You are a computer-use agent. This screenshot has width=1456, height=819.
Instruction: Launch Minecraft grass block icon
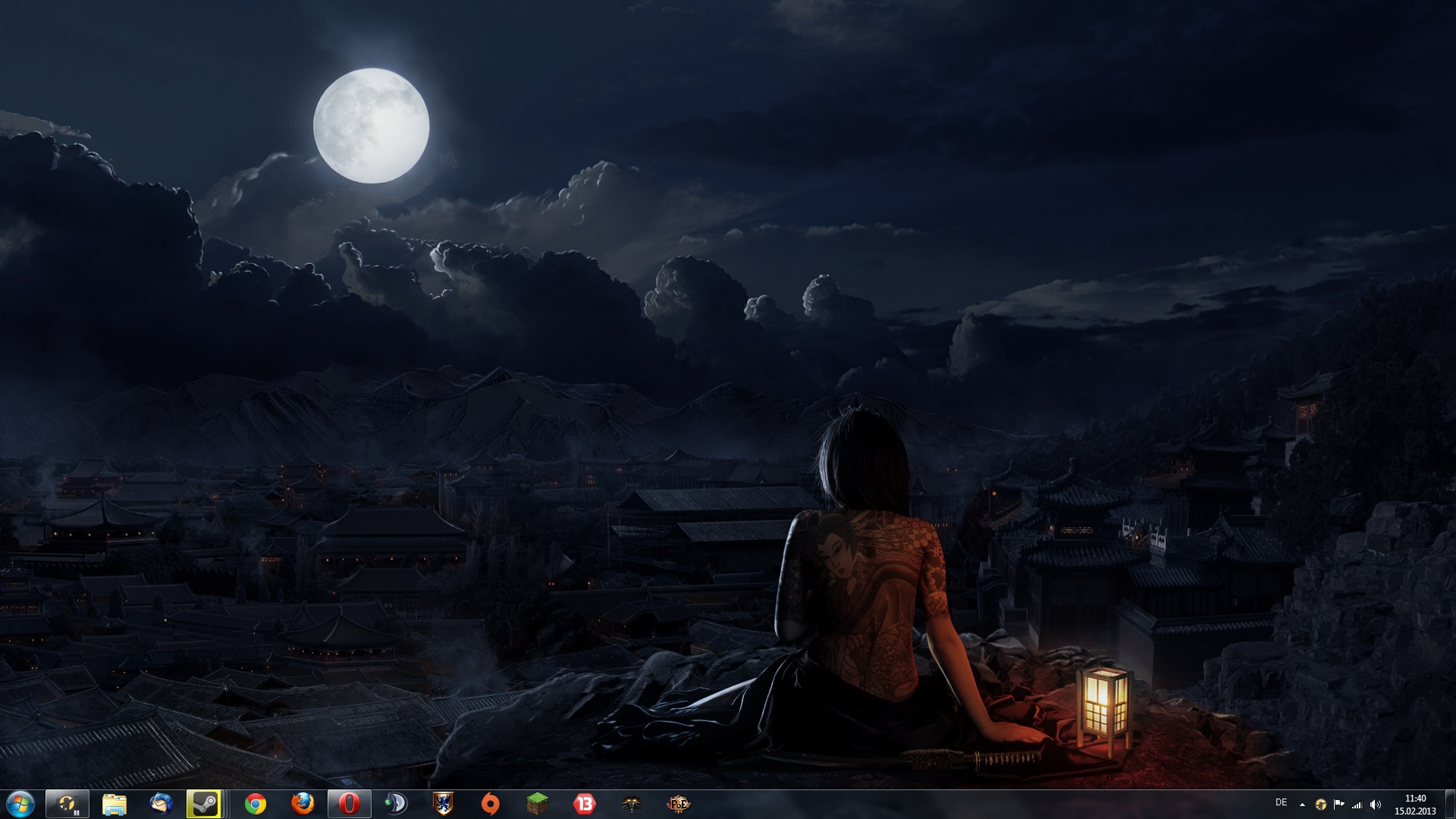[538, 804]
